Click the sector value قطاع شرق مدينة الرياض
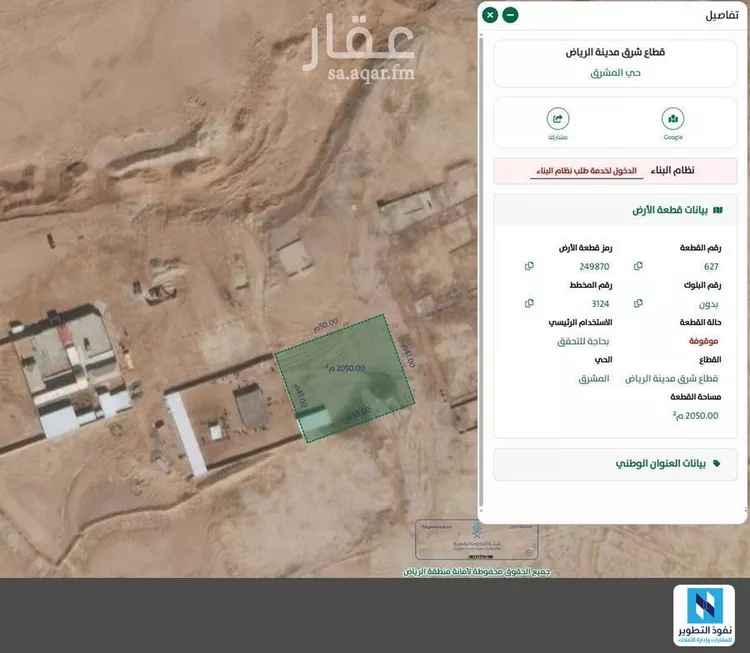The height and width of the screenshot is (653, 750). 671,378
